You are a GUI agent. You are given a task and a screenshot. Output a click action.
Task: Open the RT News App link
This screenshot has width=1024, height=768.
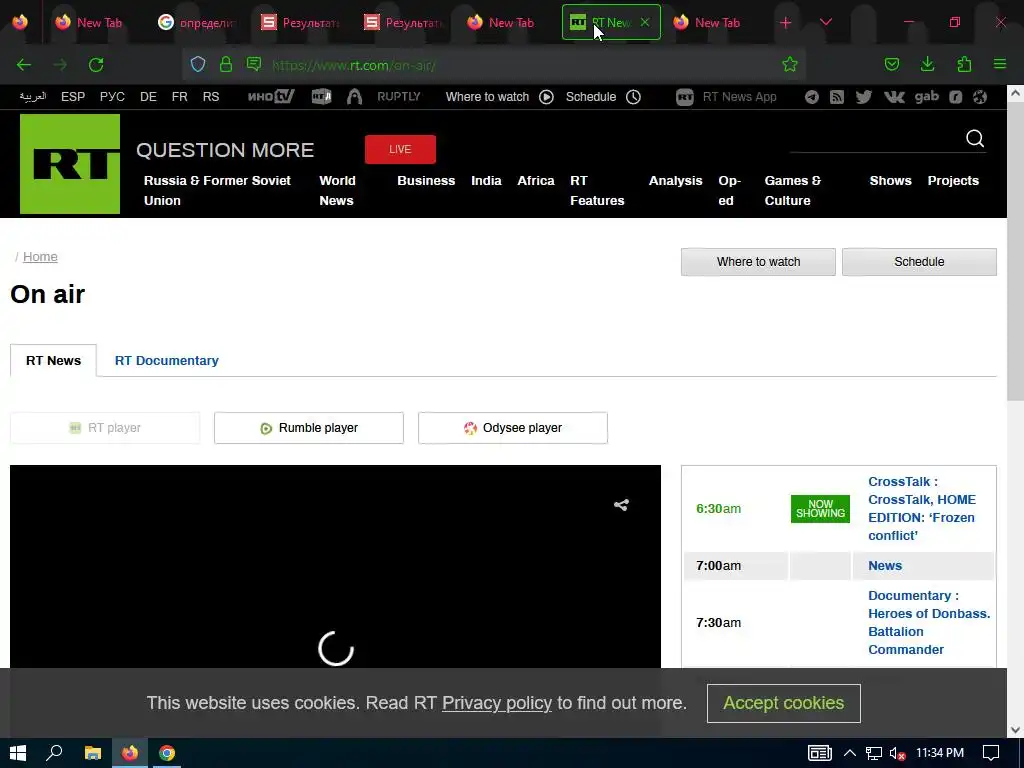726,97
